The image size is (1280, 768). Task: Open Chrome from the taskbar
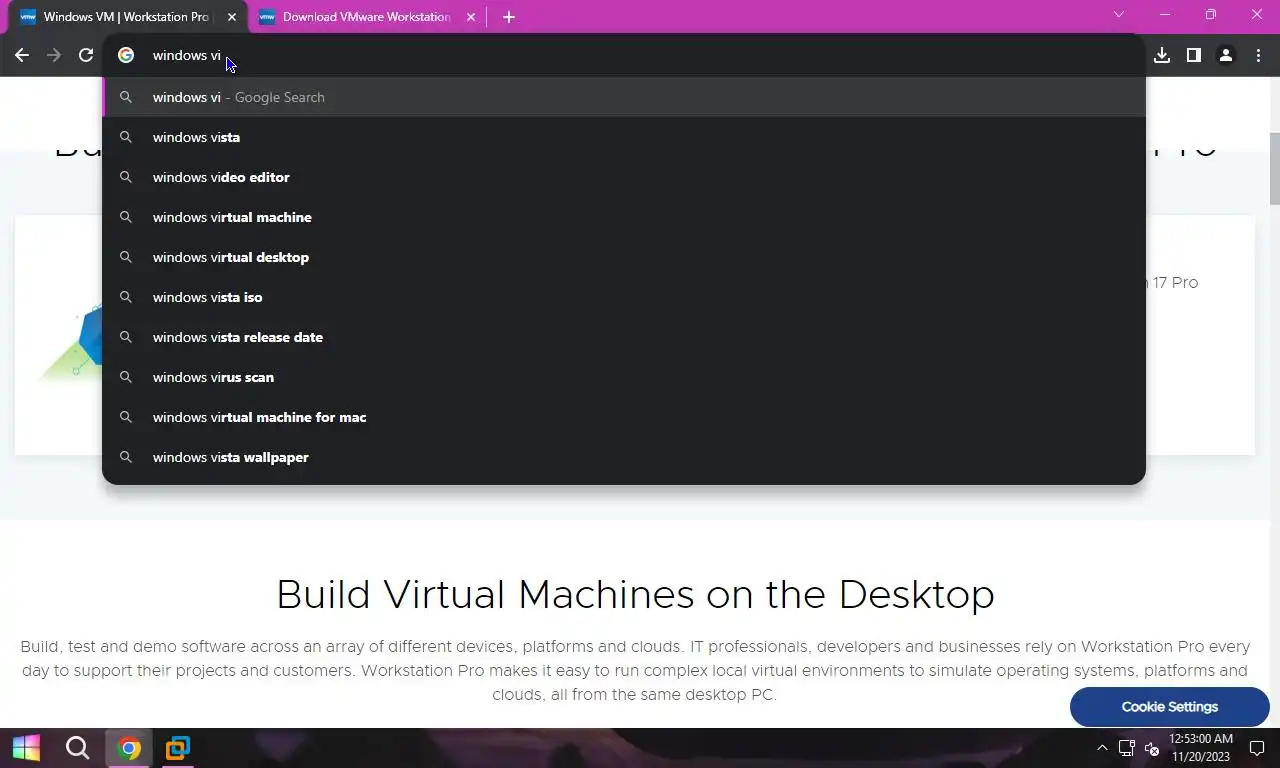point(129,747)
